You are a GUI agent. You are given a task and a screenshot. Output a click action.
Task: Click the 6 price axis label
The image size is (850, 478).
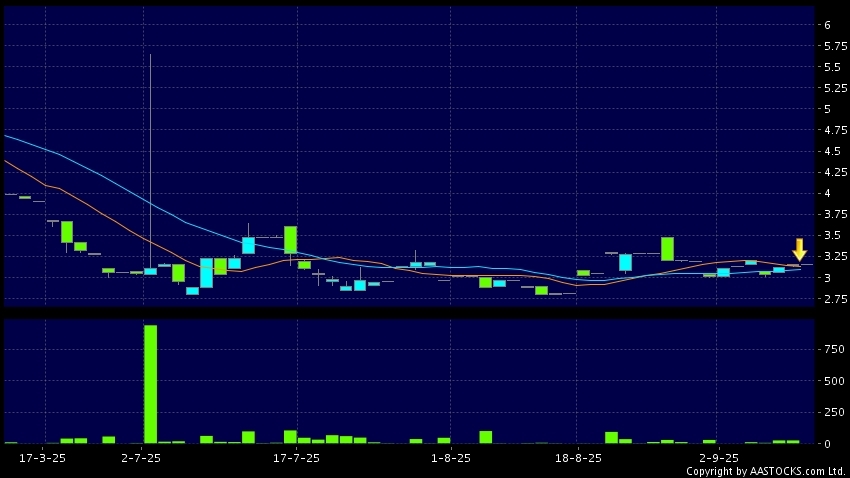(827, 25)
